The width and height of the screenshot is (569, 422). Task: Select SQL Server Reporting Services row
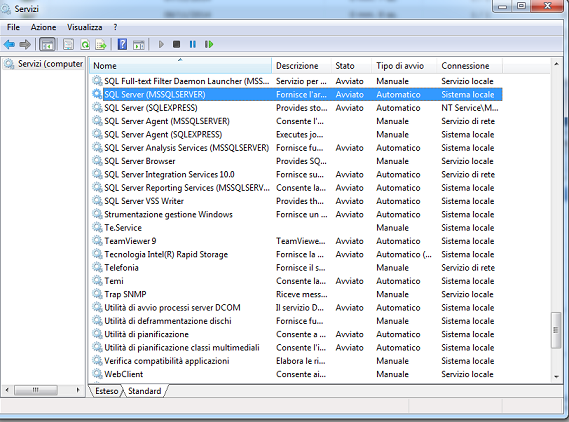[x=296, y=188]
